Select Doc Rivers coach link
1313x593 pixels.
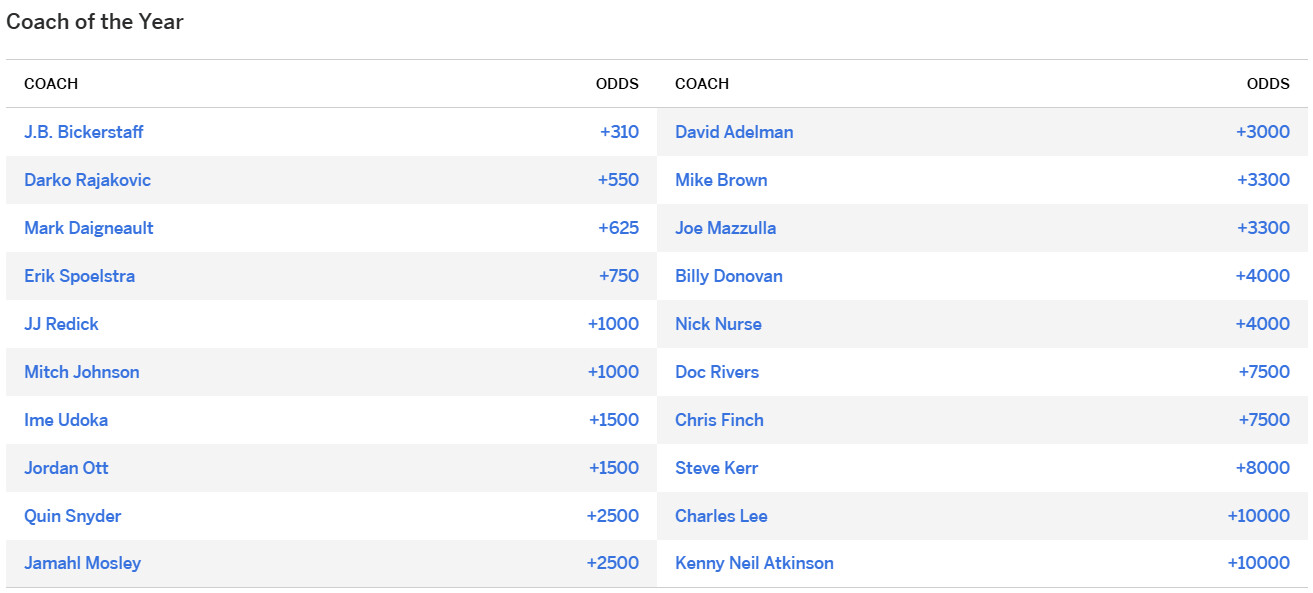[x=717, y=372]
